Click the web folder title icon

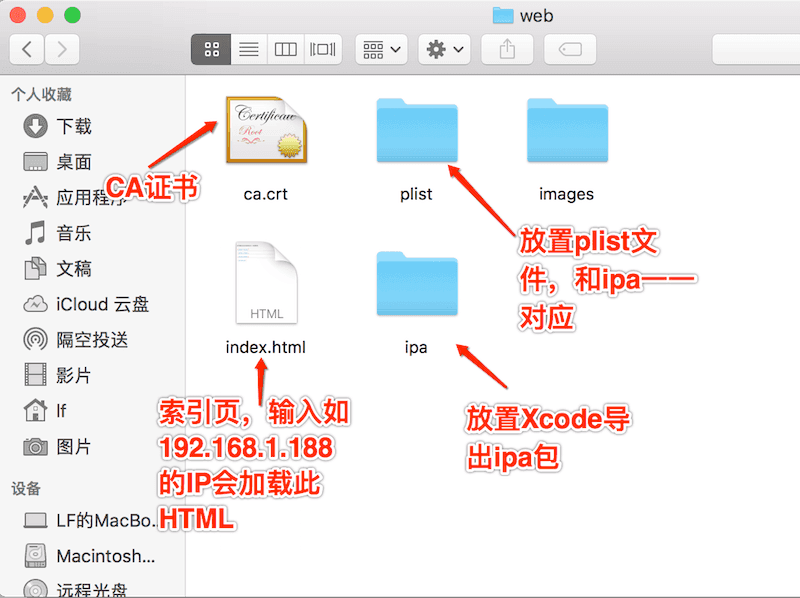tap(503, 16)
